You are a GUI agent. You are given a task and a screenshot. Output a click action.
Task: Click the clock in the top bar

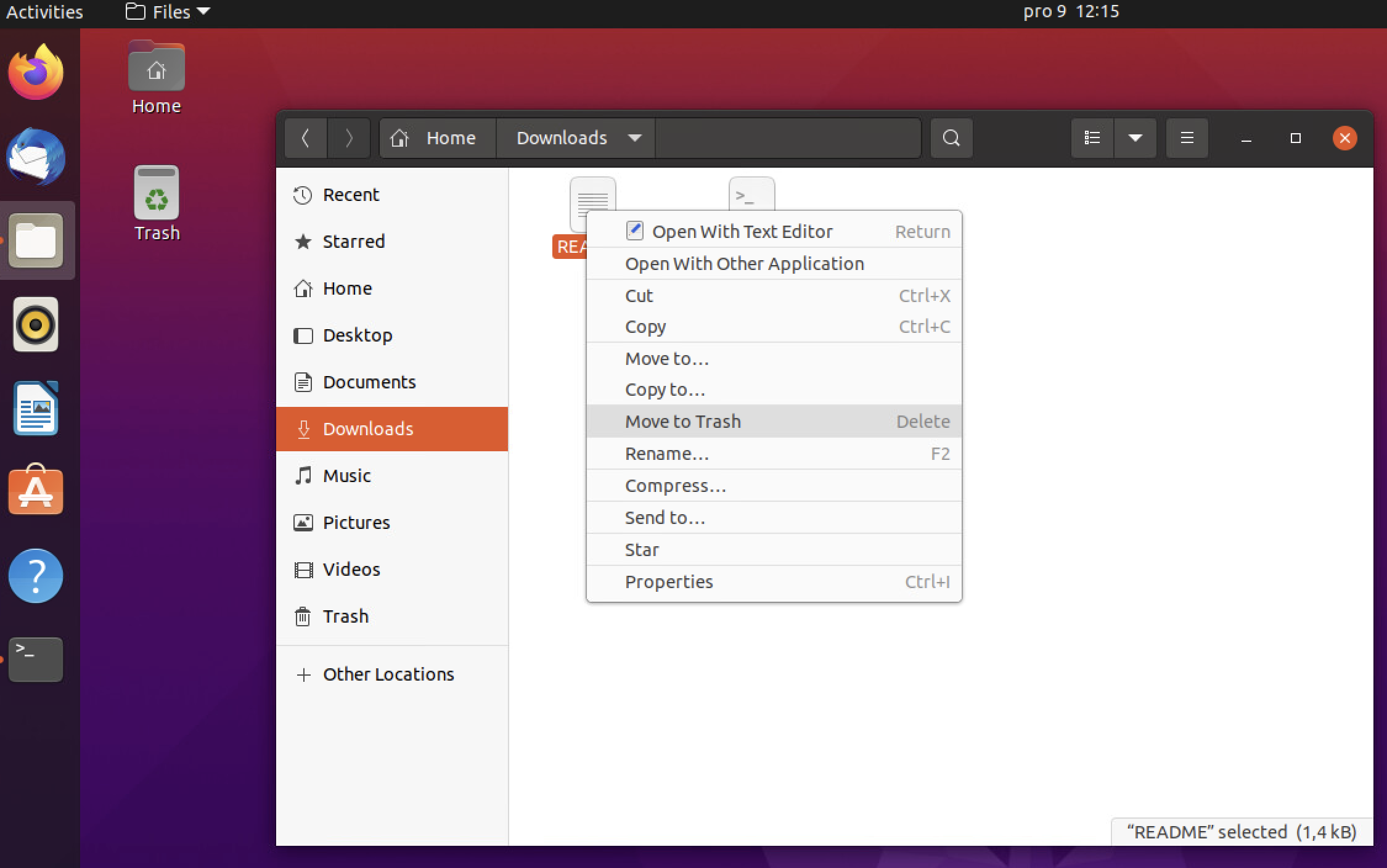click(1071, 12)
